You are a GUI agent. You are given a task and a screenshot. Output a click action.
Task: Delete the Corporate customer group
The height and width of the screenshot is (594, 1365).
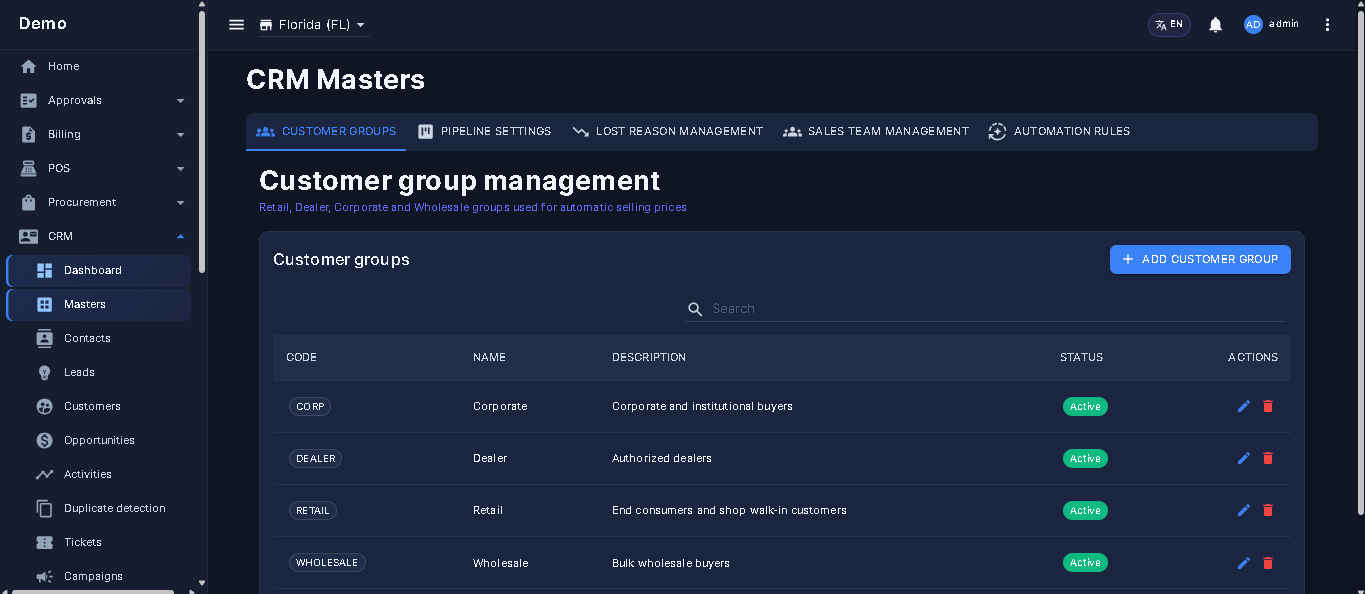tap(1268, 406)
